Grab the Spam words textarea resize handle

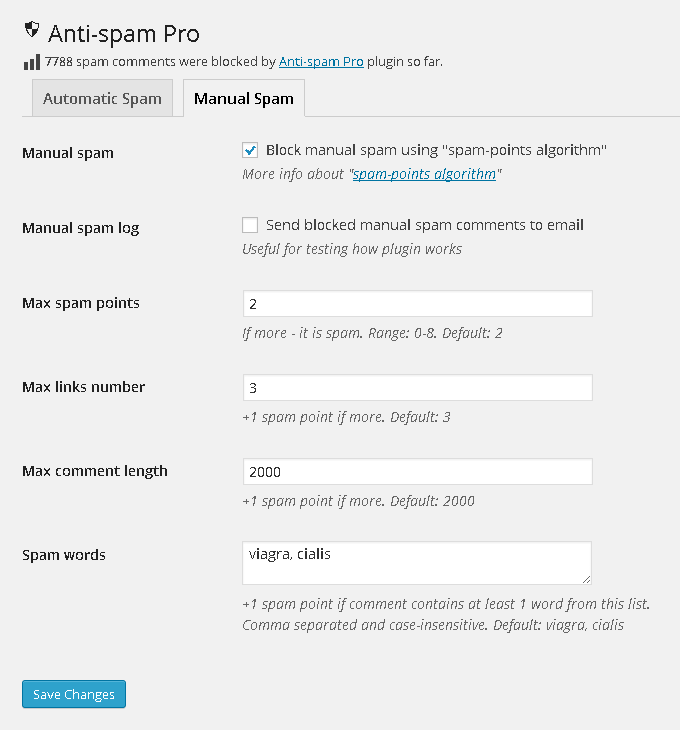[586, 579]
